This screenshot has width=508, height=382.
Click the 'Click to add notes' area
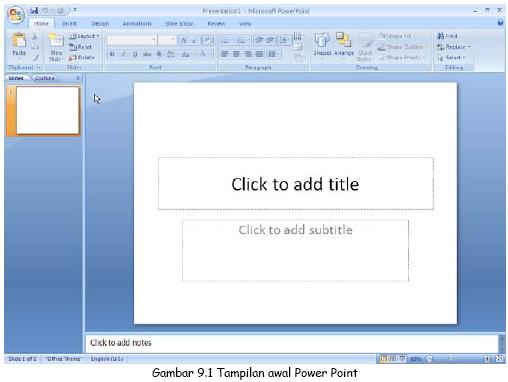(x=292, y=343)
